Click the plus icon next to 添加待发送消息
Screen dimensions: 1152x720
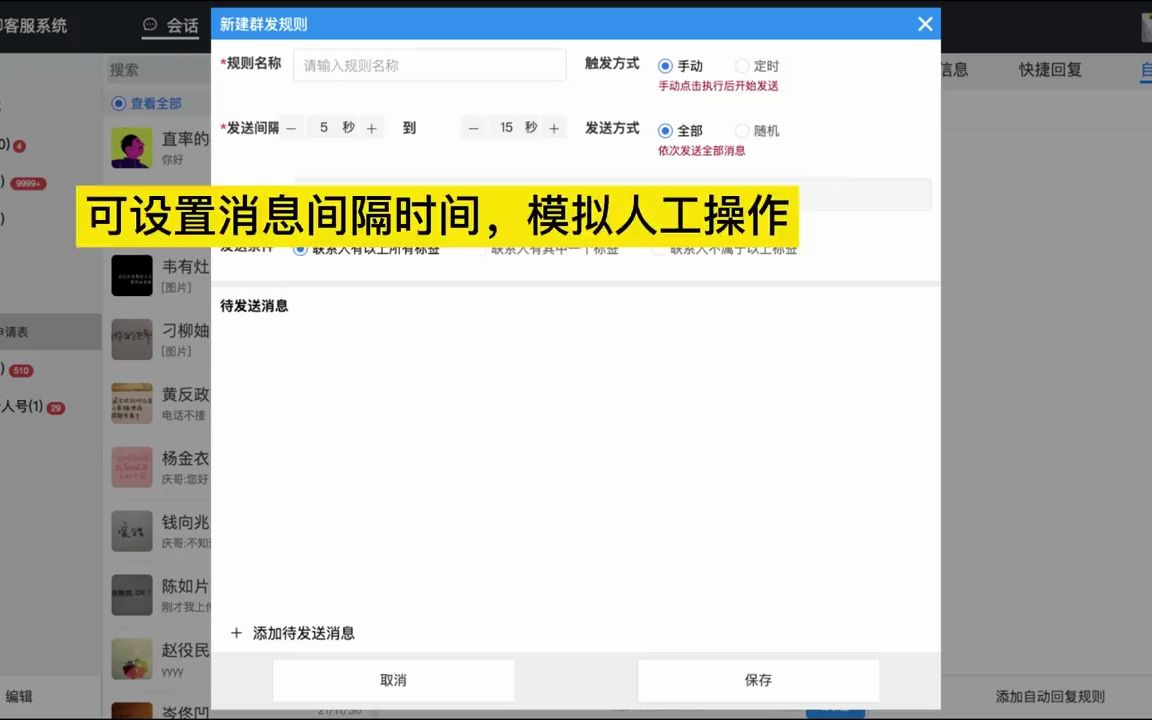click(237, 633)
